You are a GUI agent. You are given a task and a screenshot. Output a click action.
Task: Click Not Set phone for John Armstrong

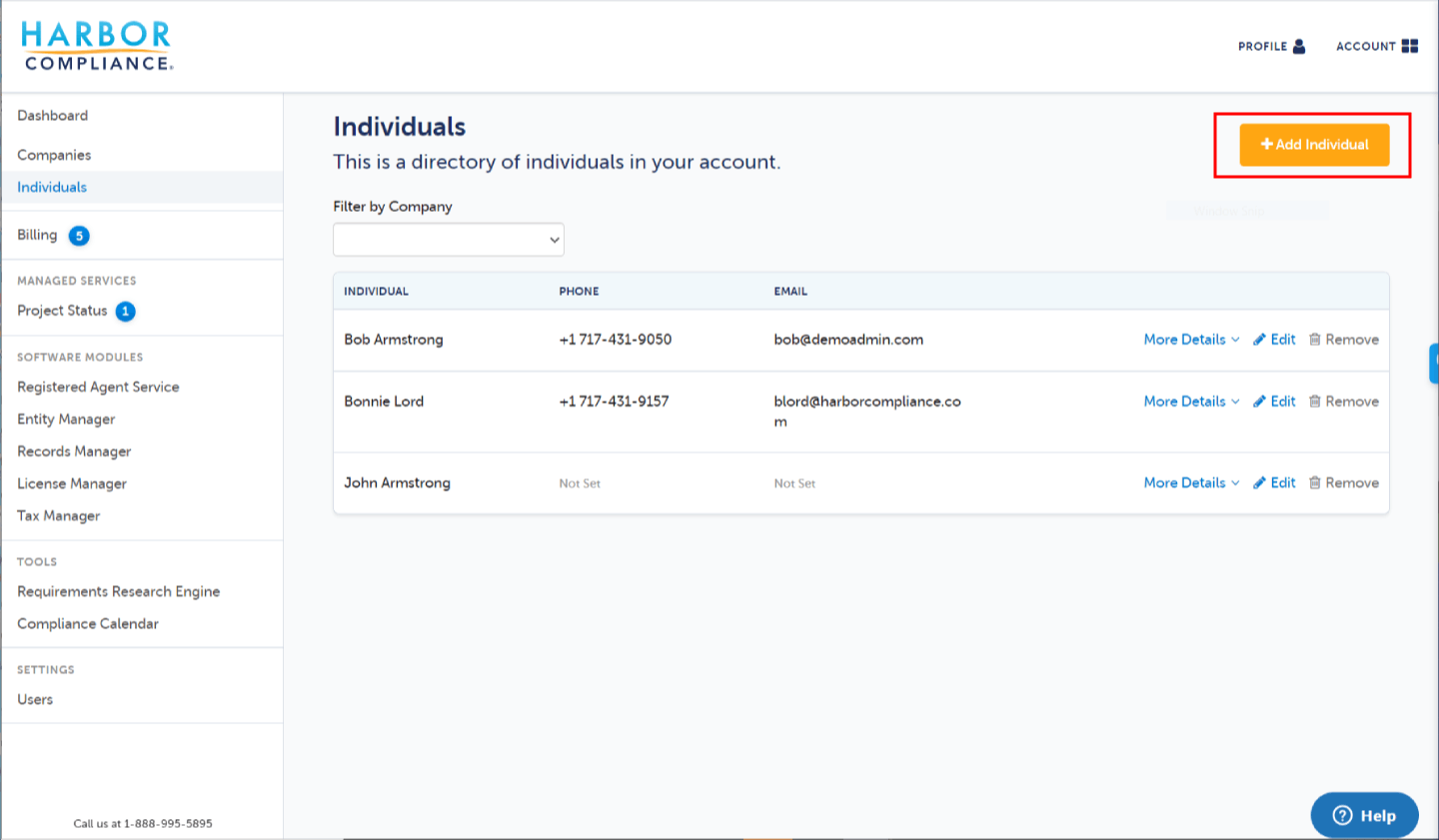(x=580, y=483)
